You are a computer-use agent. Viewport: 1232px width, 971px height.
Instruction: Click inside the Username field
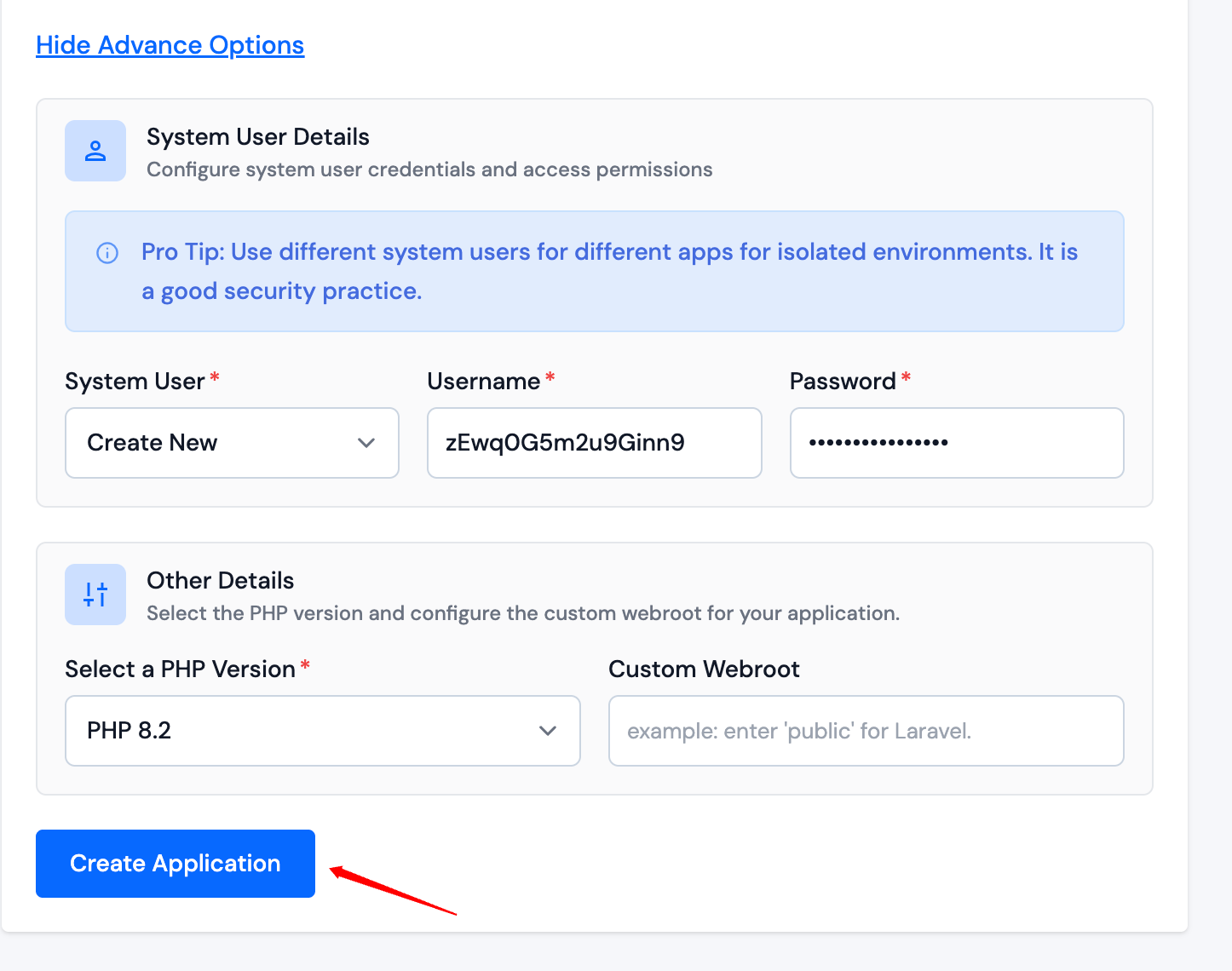tap(594, 443)
